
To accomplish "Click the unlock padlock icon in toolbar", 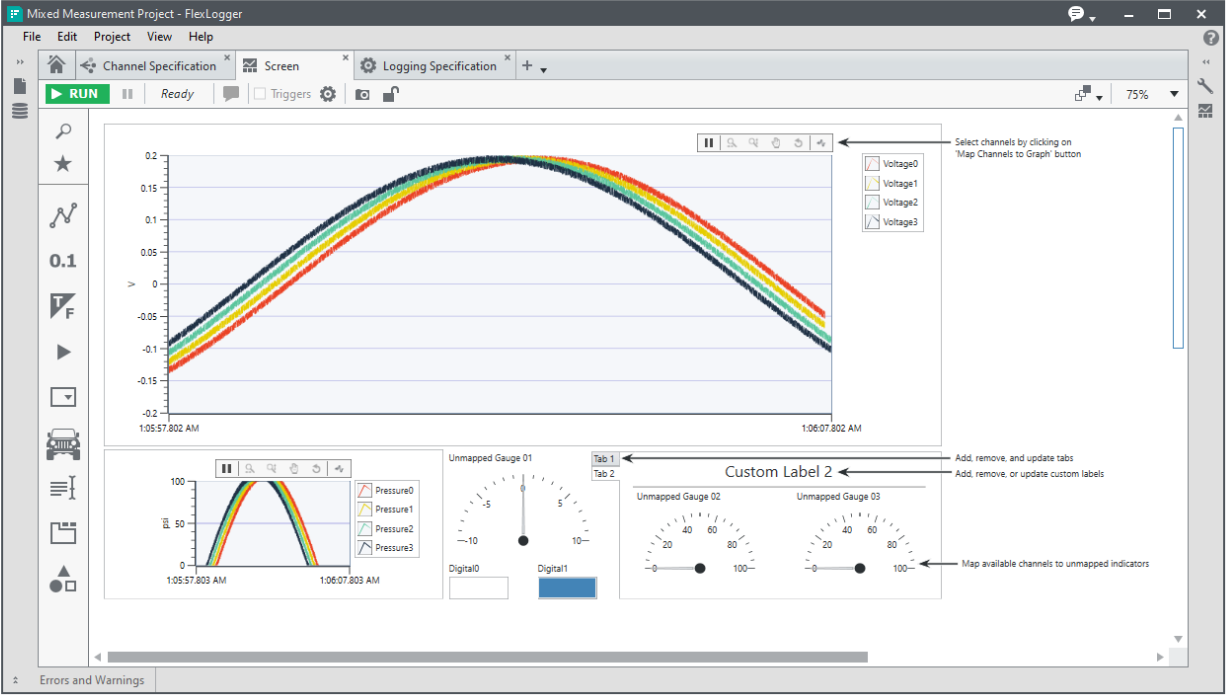I will tap(391, 94).
